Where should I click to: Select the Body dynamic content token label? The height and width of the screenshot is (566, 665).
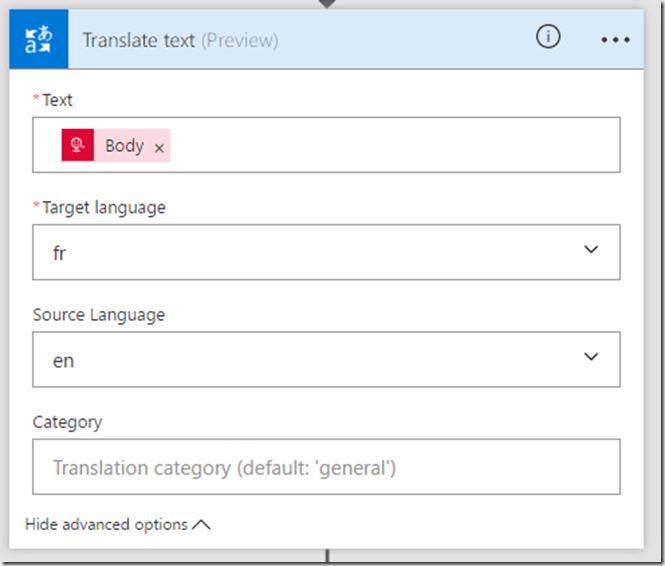pyautogui.click(x=124, y=146)
